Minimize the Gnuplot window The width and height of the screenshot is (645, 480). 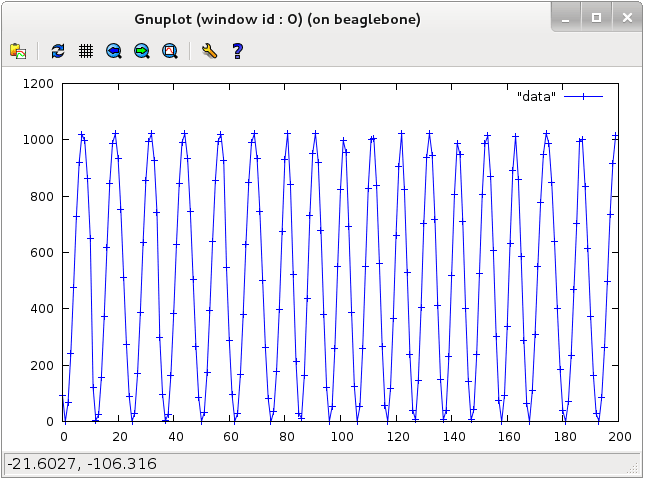pyautogui.click(x=566, y=17)
